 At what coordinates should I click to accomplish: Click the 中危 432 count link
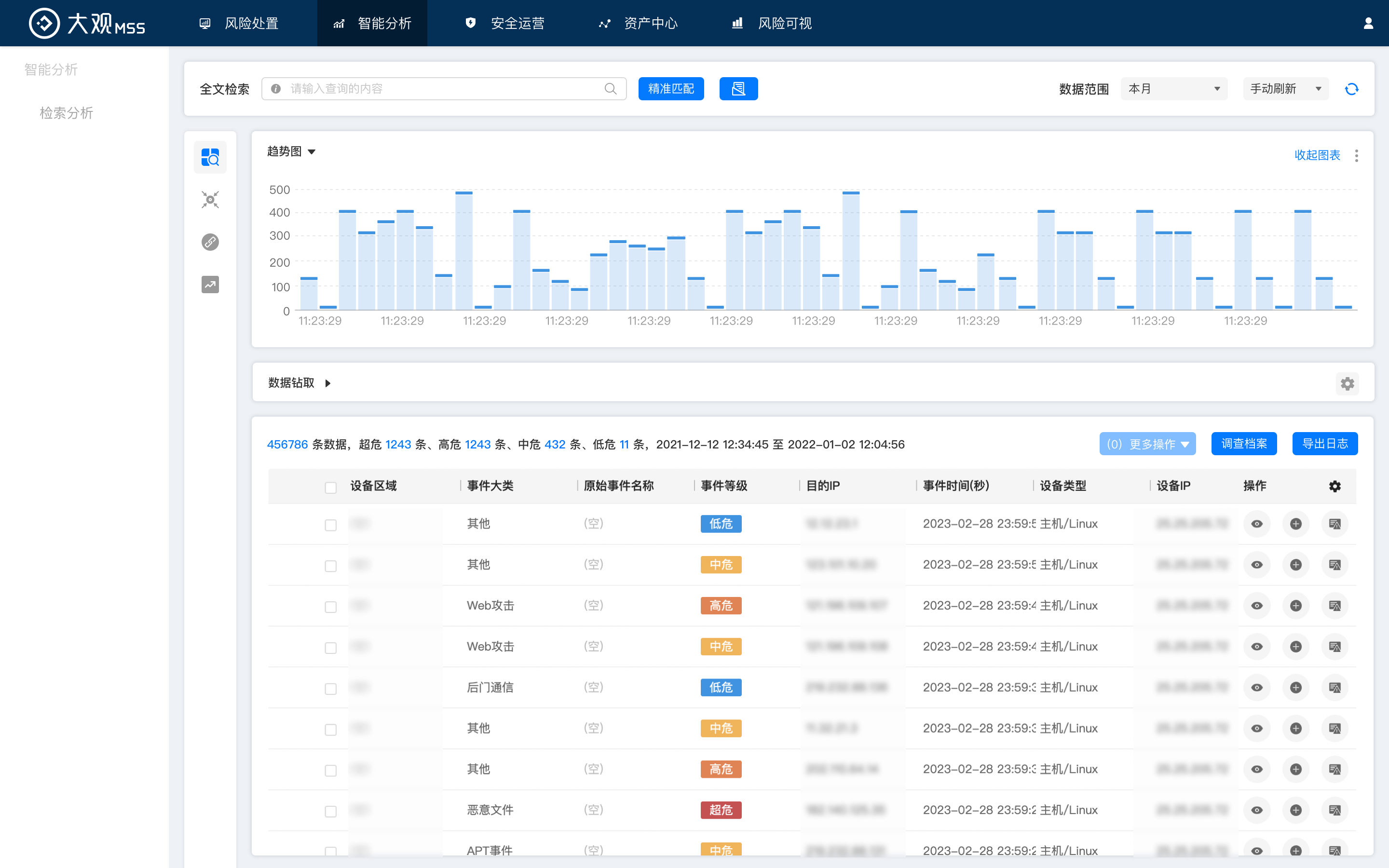555,444
